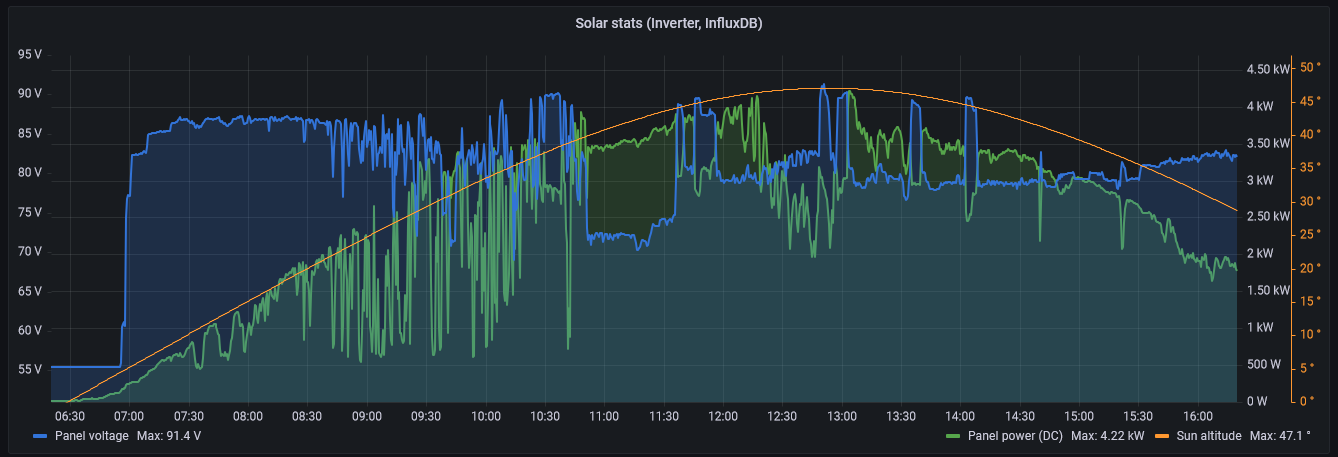The width and height of the screenshot is (1338, 457).
Task: Click the 13:00 time axis label
Action: (x=841, y=416)
